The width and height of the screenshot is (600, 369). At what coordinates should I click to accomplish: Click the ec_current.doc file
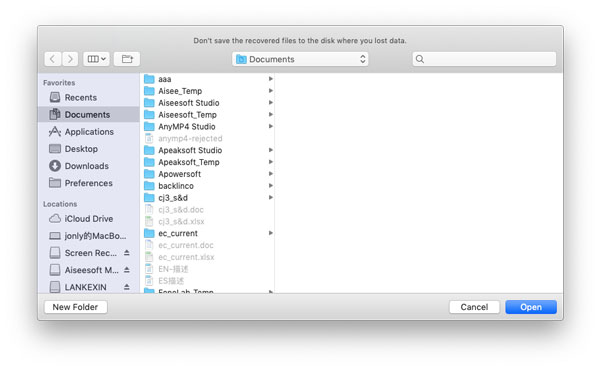(x=207, y=245)
